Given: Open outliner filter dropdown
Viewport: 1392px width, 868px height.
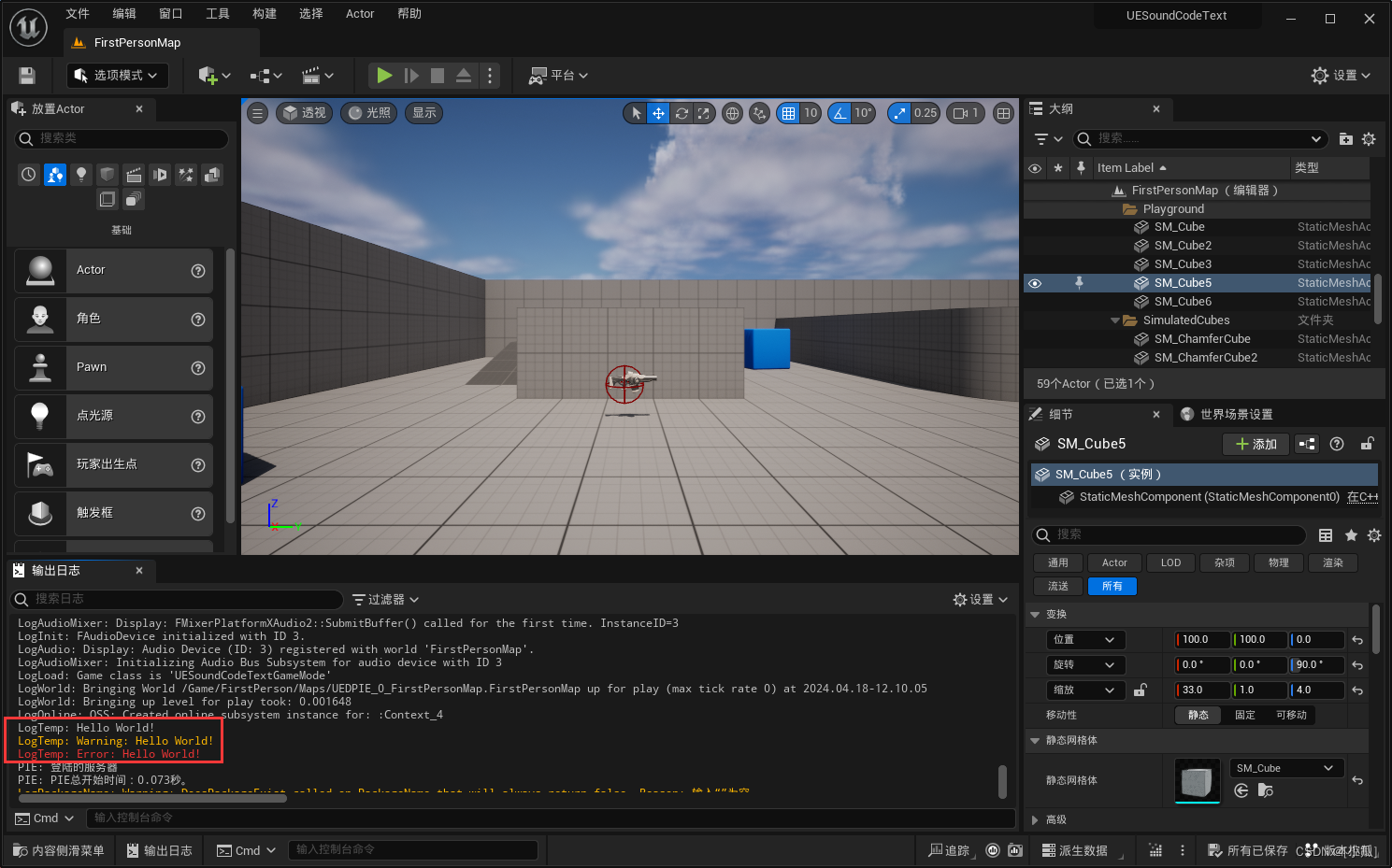Looking at the screenshot, I should (x=1048, y=139).
